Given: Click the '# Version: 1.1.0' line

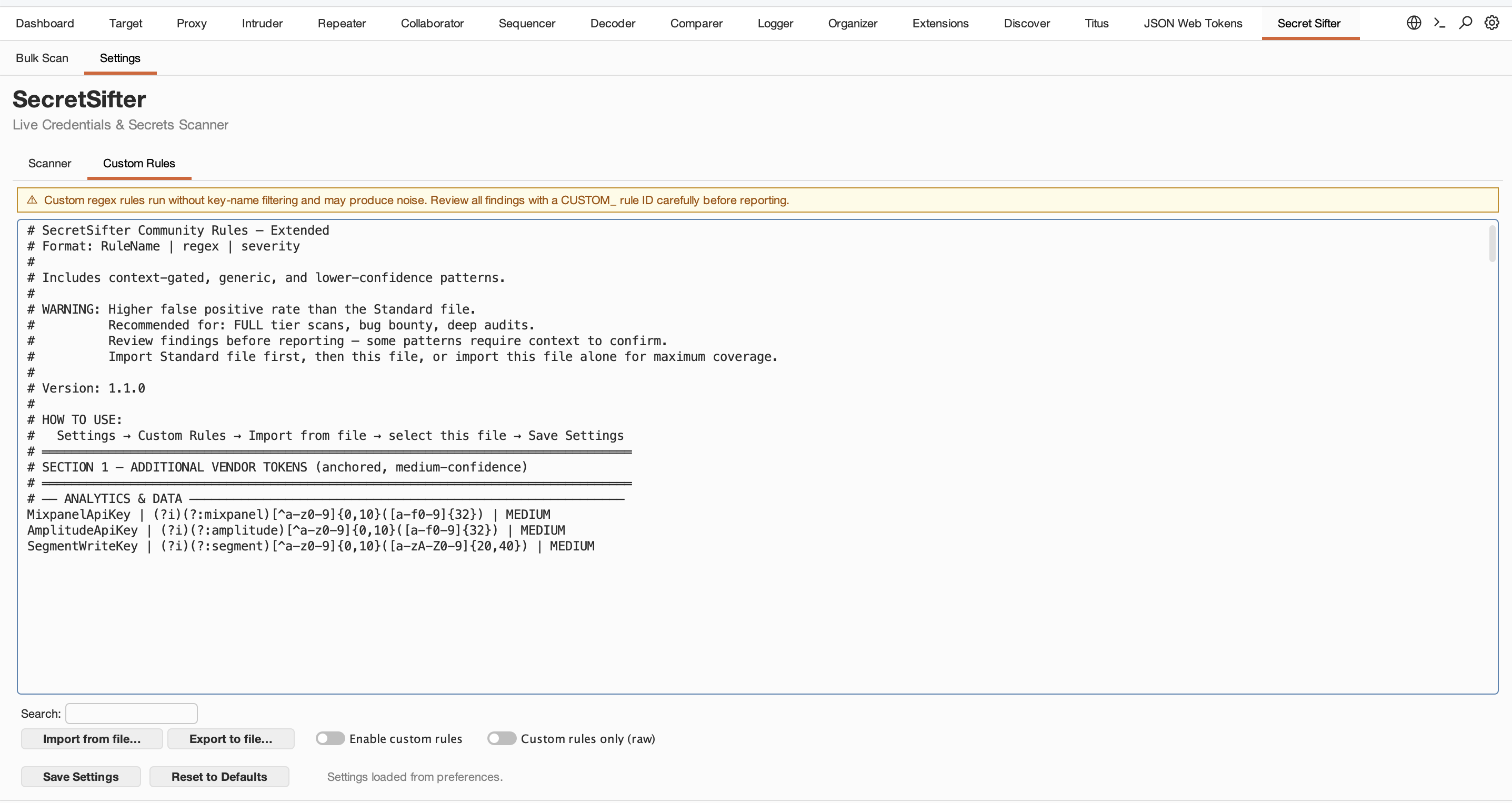Looking at the screenshot, I should [86, 388].
